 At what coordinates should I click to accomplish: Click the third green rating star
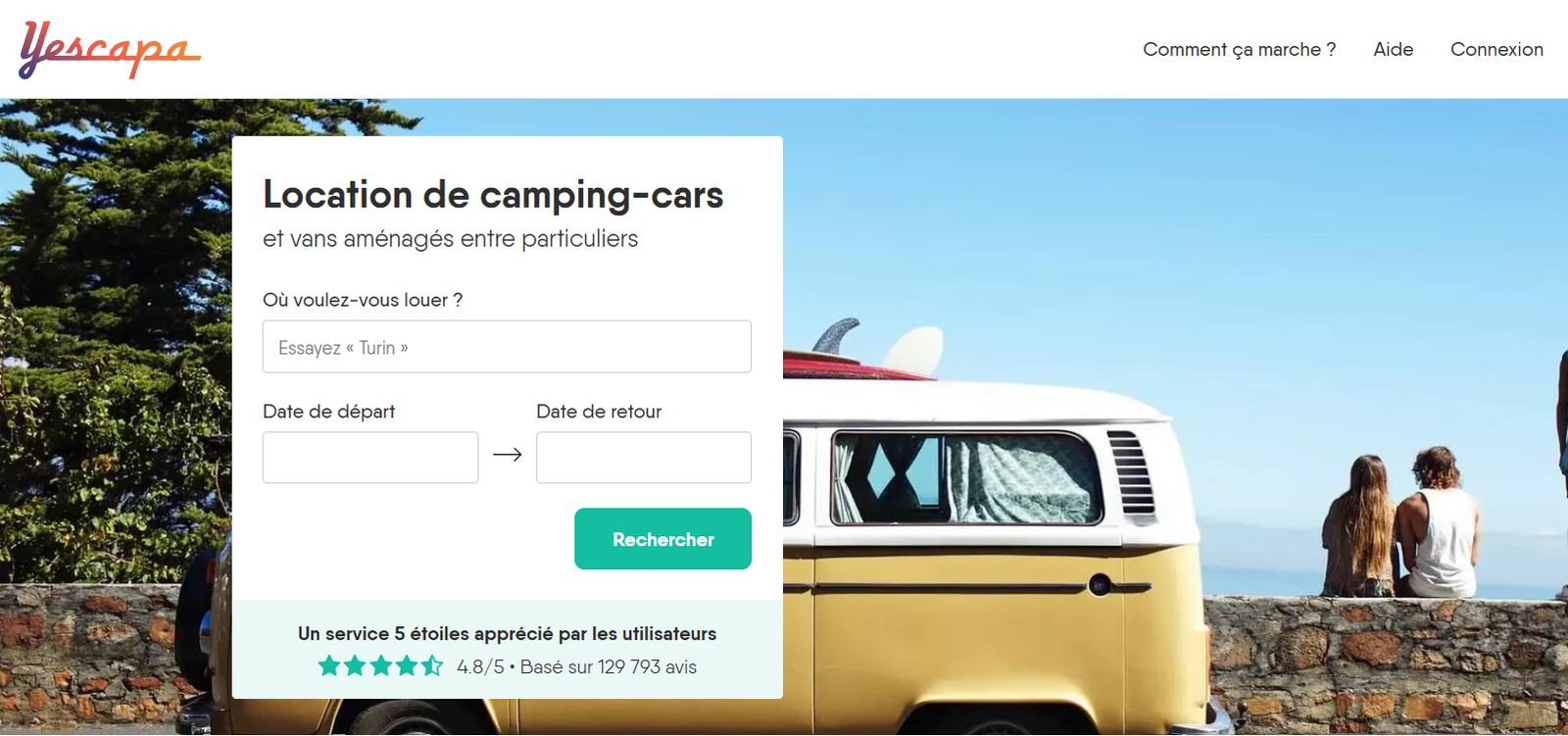point(381,666)
